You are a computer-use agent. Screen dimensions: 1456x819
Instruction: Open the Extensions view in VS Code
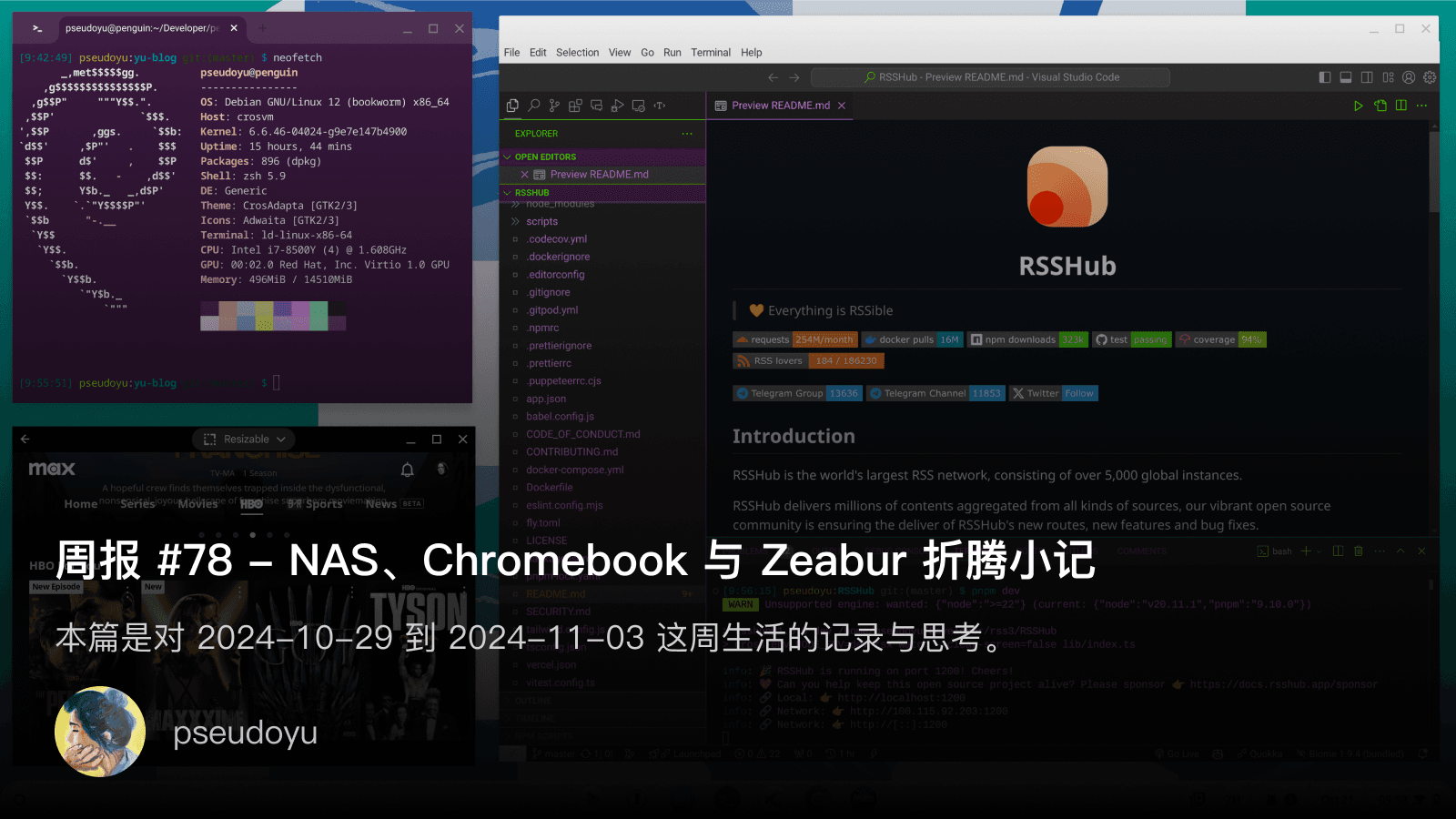[x=575, y=106]
